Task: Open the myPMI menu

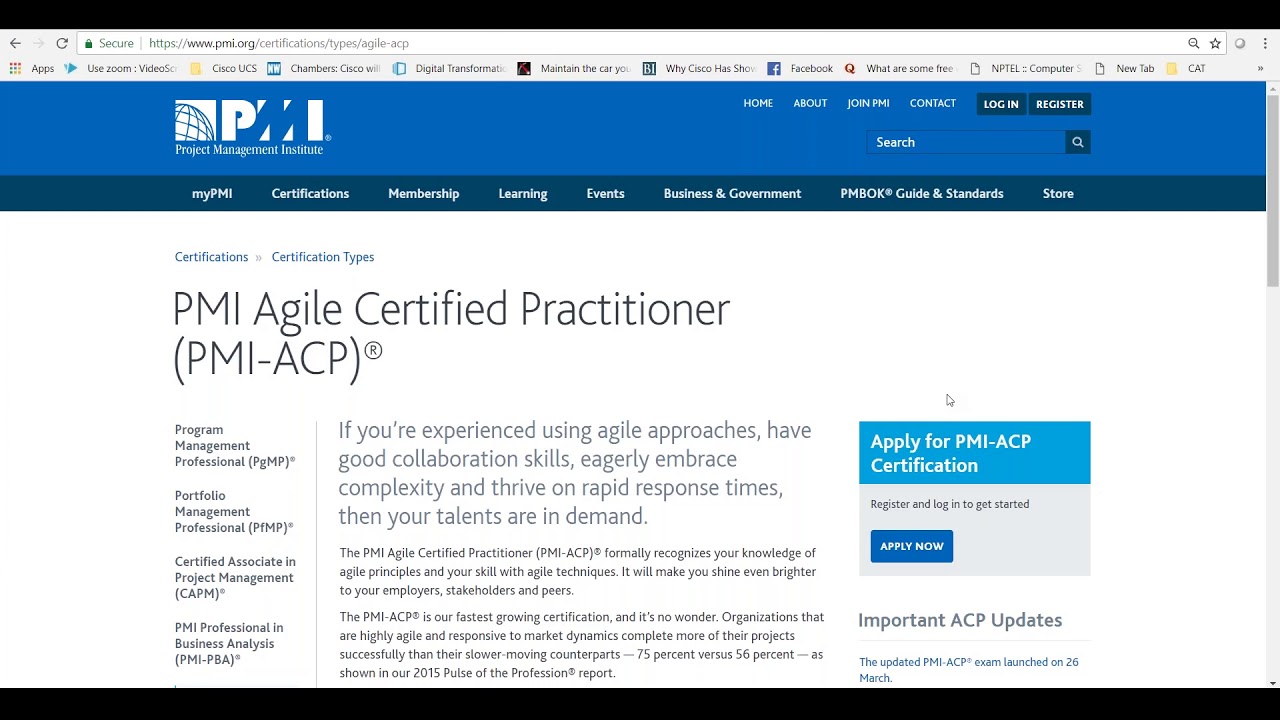Action: [x=212, y=194]
